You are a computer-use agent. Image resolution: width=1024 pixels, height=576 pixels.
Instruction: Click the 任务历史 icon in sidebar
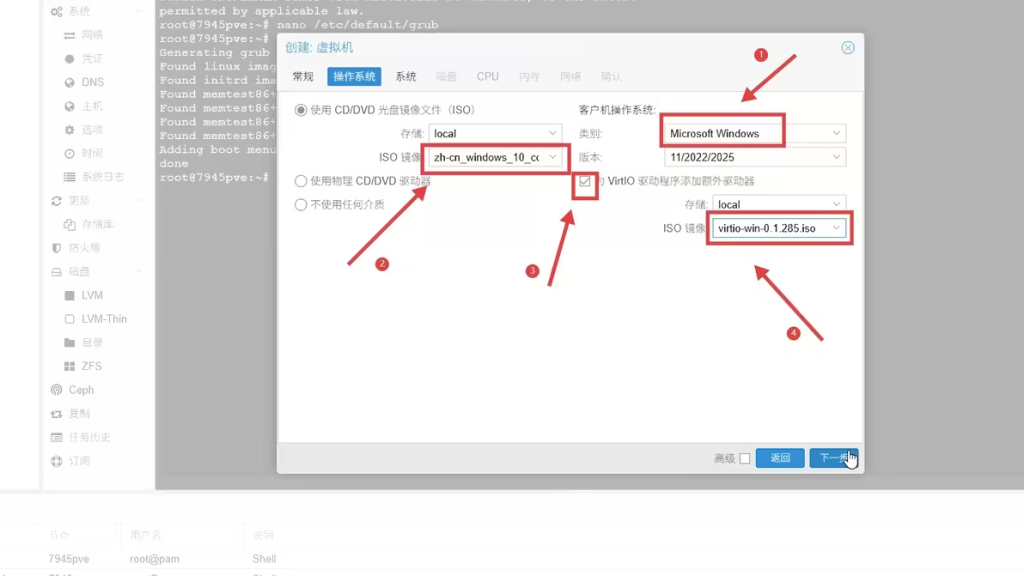[x=57, y=437]
